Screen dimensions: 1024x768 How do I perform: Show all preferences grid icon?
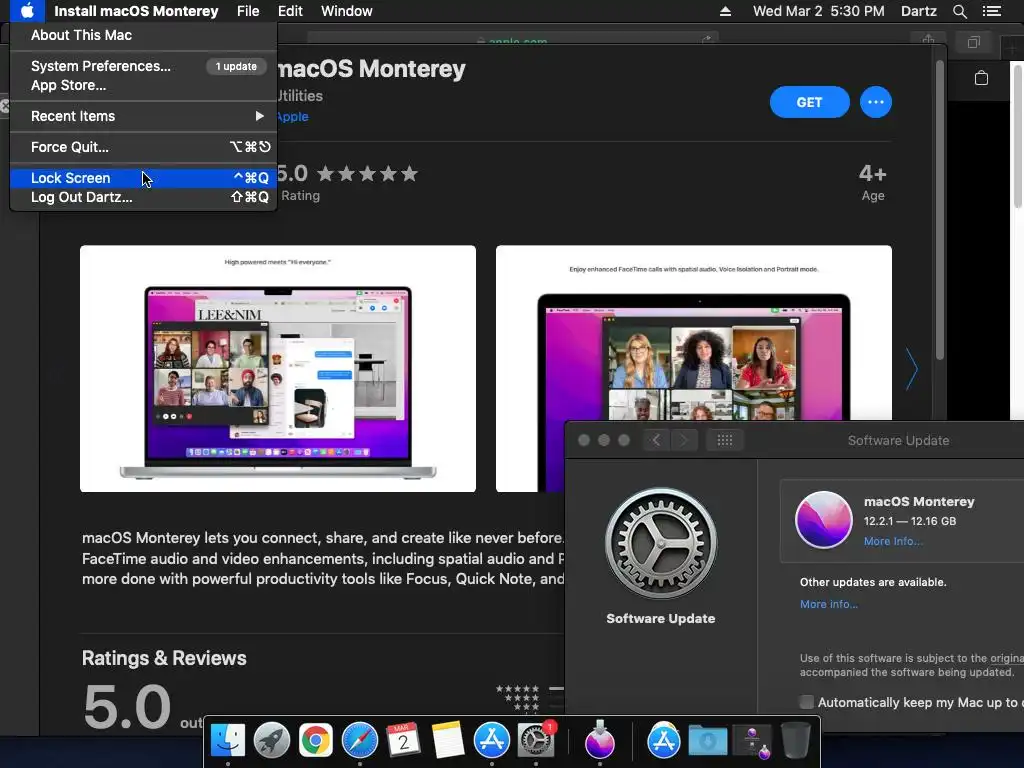tap(724, 440)
